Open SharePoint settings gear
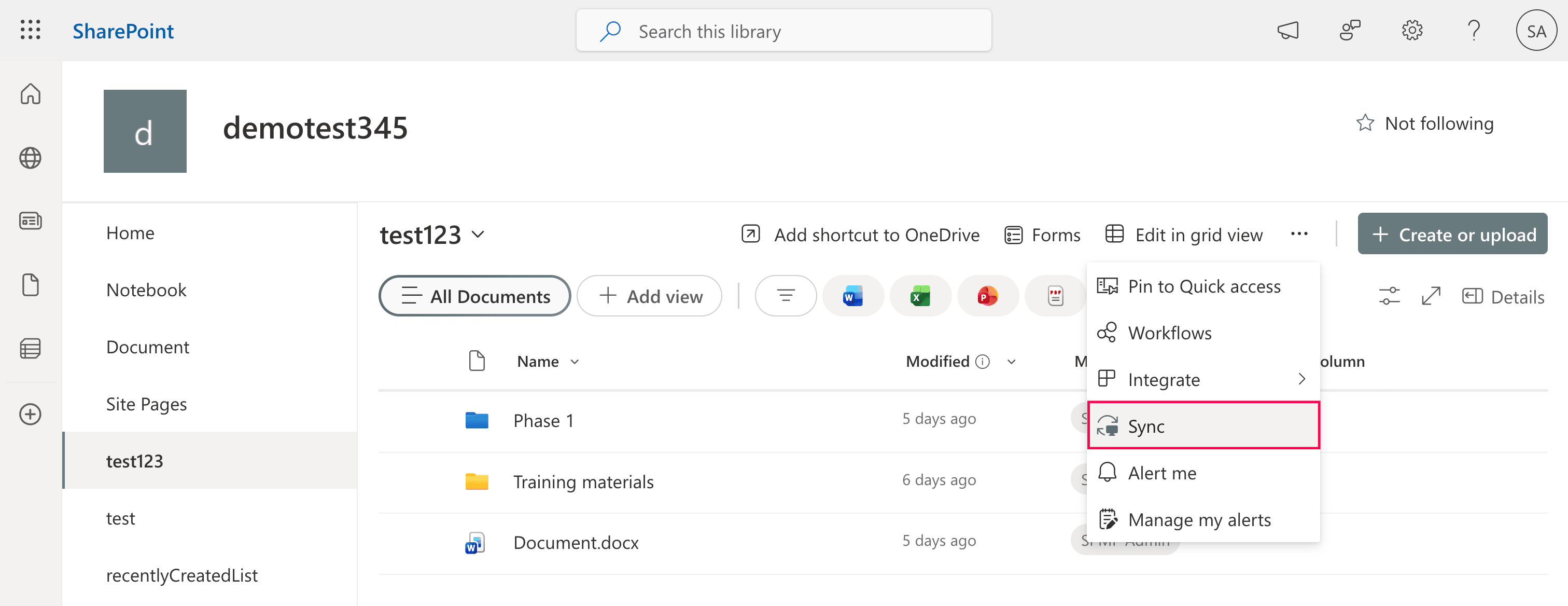The image size is (1568, 606). (x=1412, y=30)
